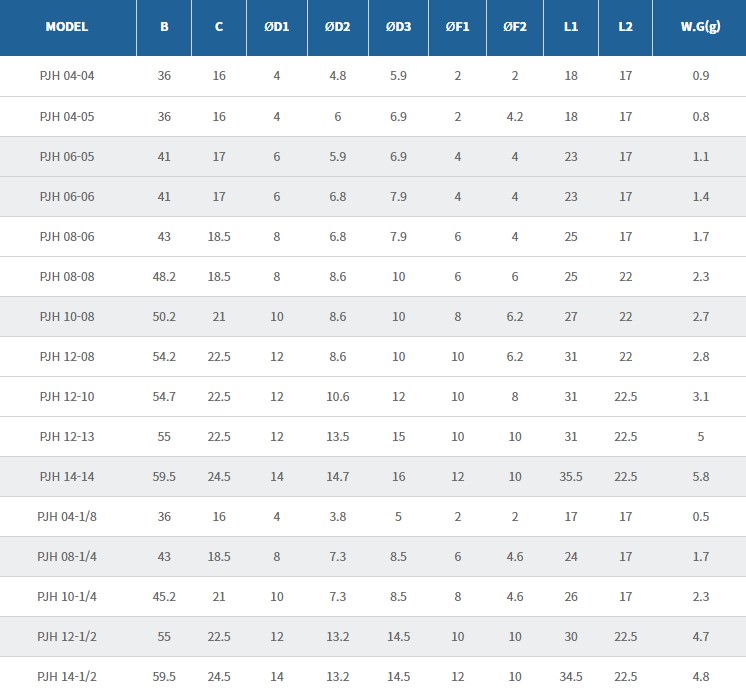Viewport: 746px width, 693px height.
Task: Select the ØD1 column header
Action: click(x=277, y=27)
